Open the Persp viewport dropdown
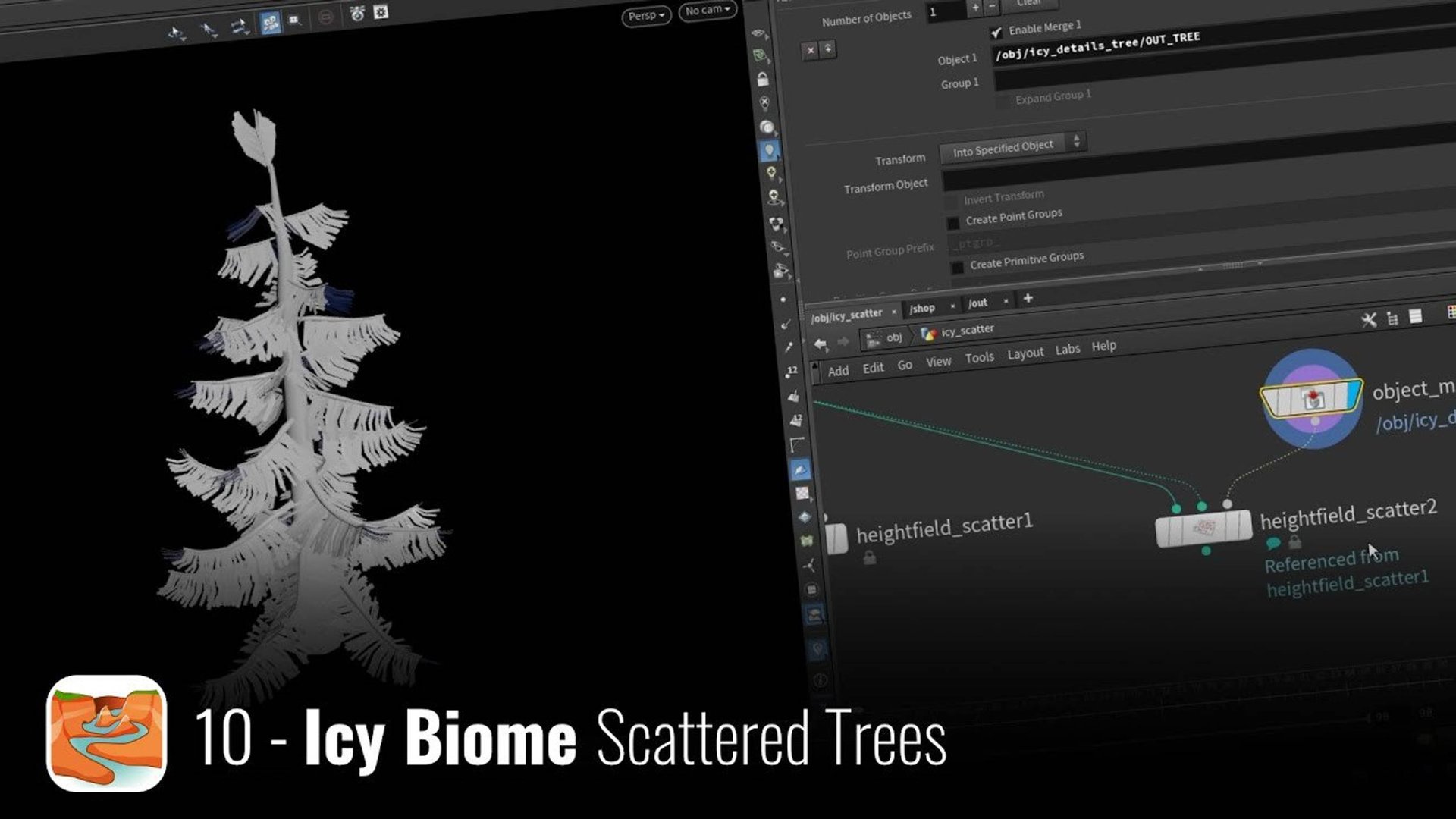 coord(644,15)
